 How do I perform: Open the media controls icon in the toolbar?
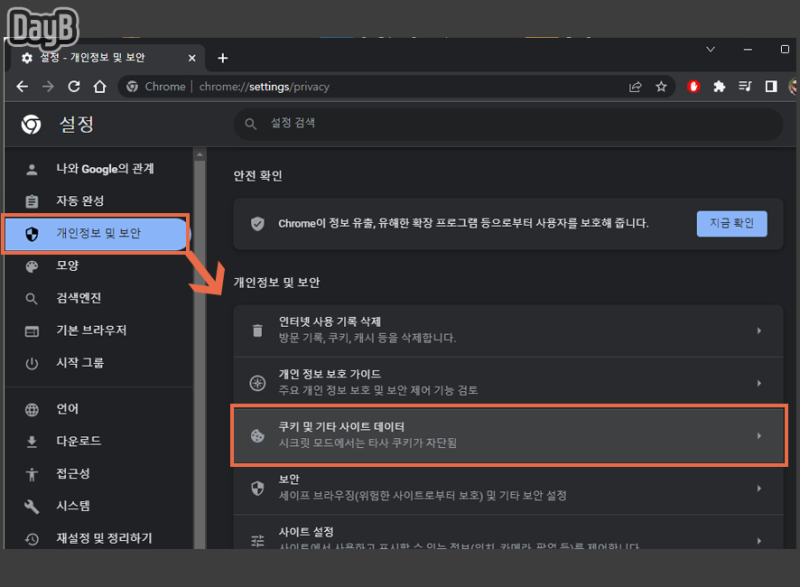745,87
